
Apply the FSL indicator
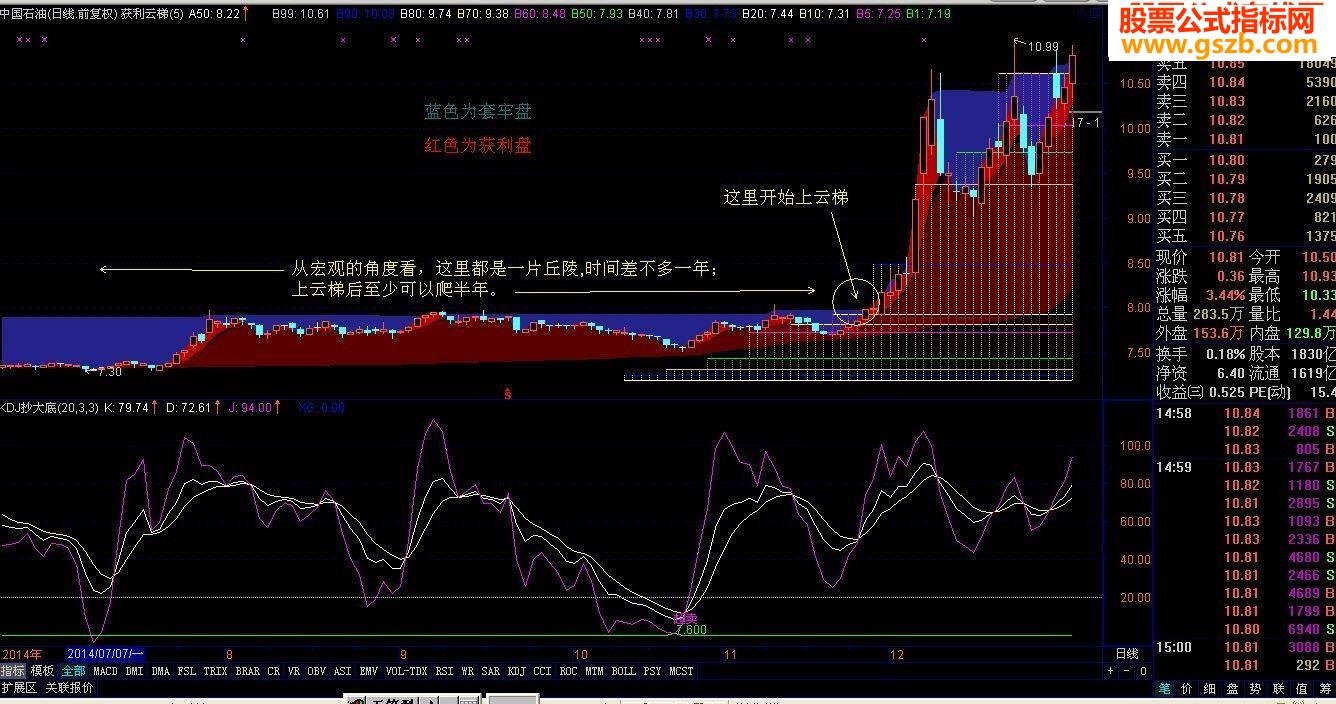tap(187, 671)
